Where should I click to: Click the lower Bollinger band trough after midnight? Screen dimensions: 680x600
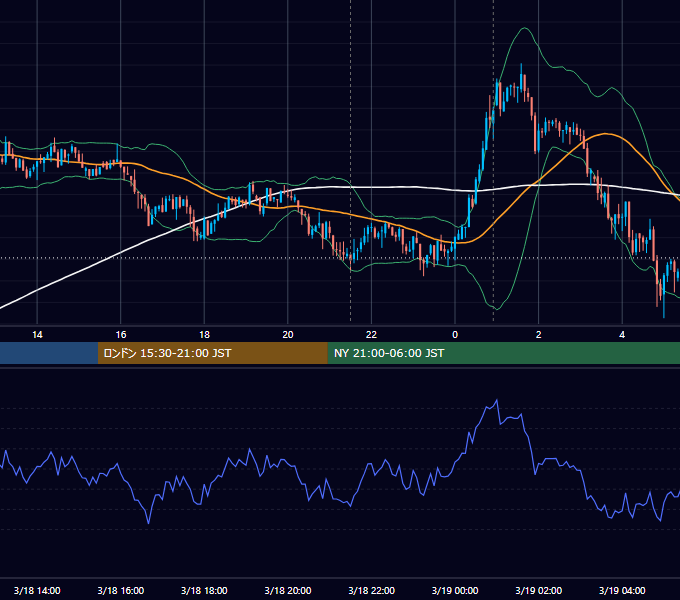pyautogui.click(x=497, y=309)
